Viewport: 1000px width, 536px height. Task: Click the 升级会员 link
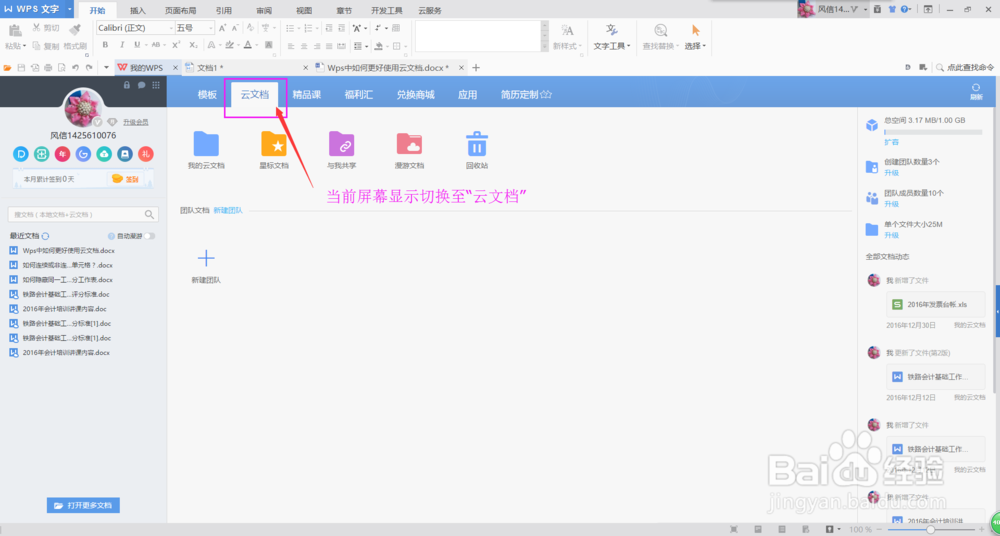point(136,122)
